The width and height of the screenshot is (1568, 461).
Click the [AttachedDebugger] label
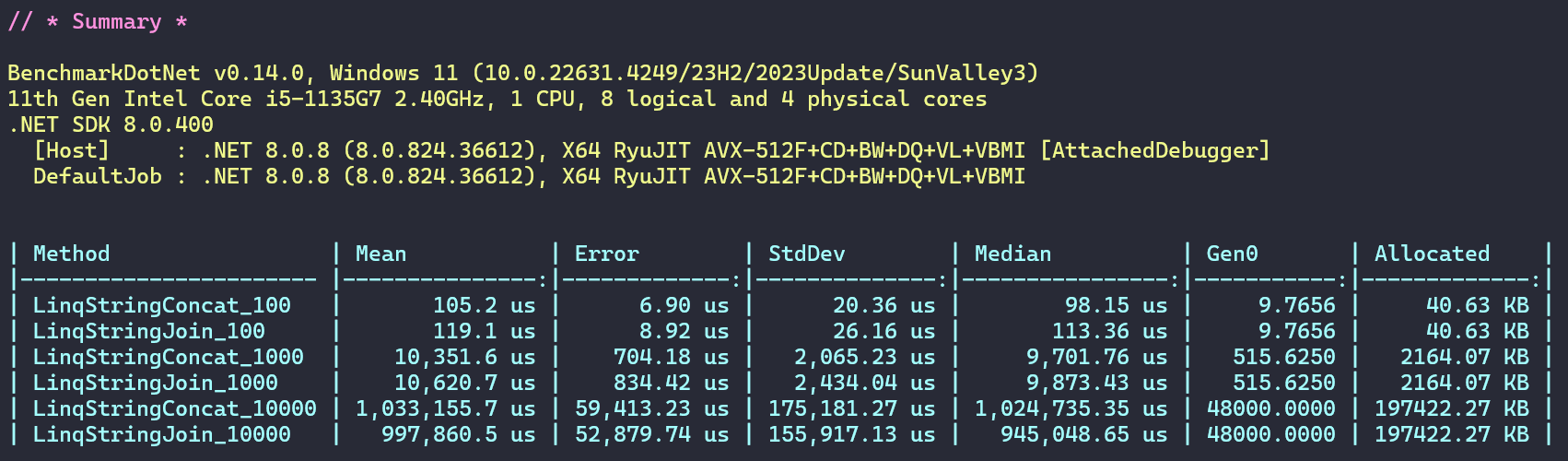[1155, 150]
